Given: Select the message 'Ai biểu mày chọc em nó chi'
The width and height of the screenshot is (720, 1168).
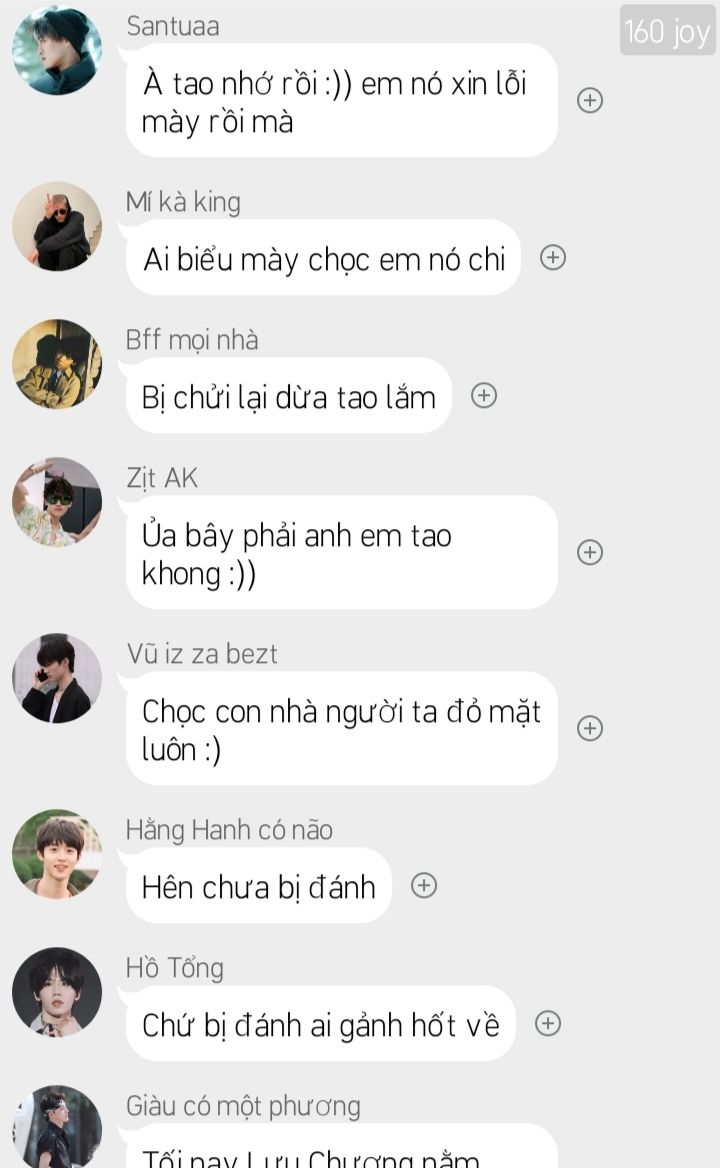Looking at the screenshot, I should [323, 258].
